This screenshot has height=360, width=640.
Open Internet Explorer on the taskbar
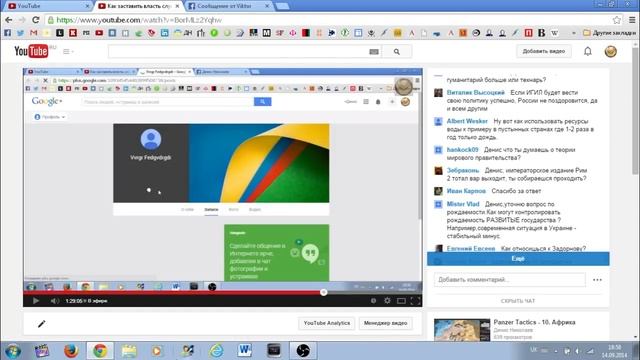(216, 351)
